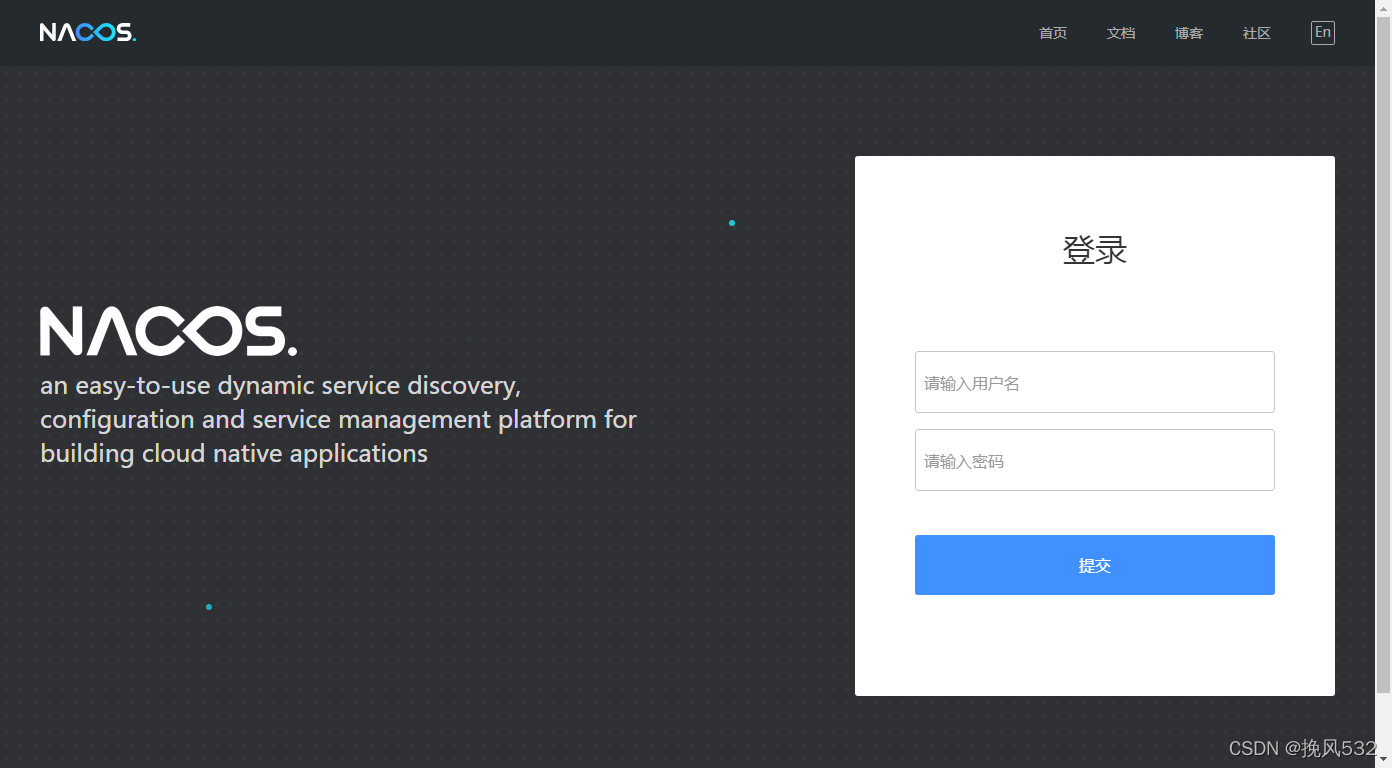
Task: Focus the 请输入密码 password field
Action: (1095, 460)
